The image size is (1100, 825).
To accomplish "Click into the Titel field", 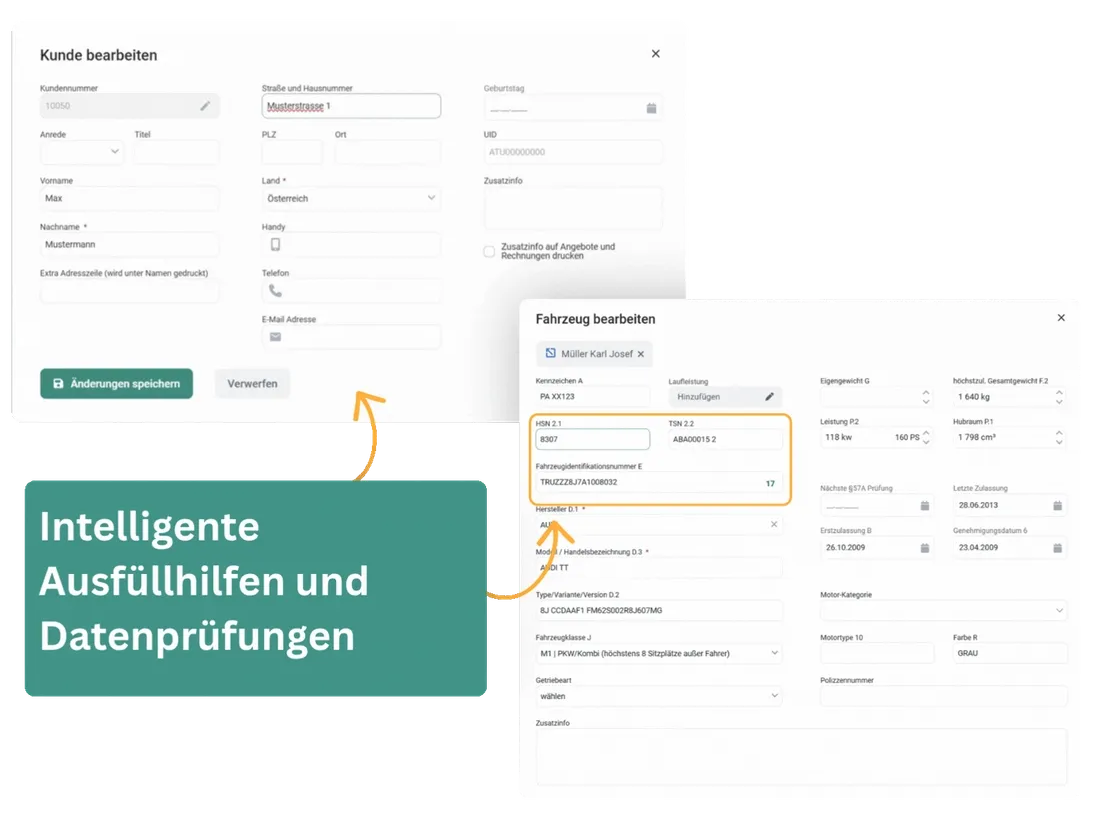I will tap(176, 152).
